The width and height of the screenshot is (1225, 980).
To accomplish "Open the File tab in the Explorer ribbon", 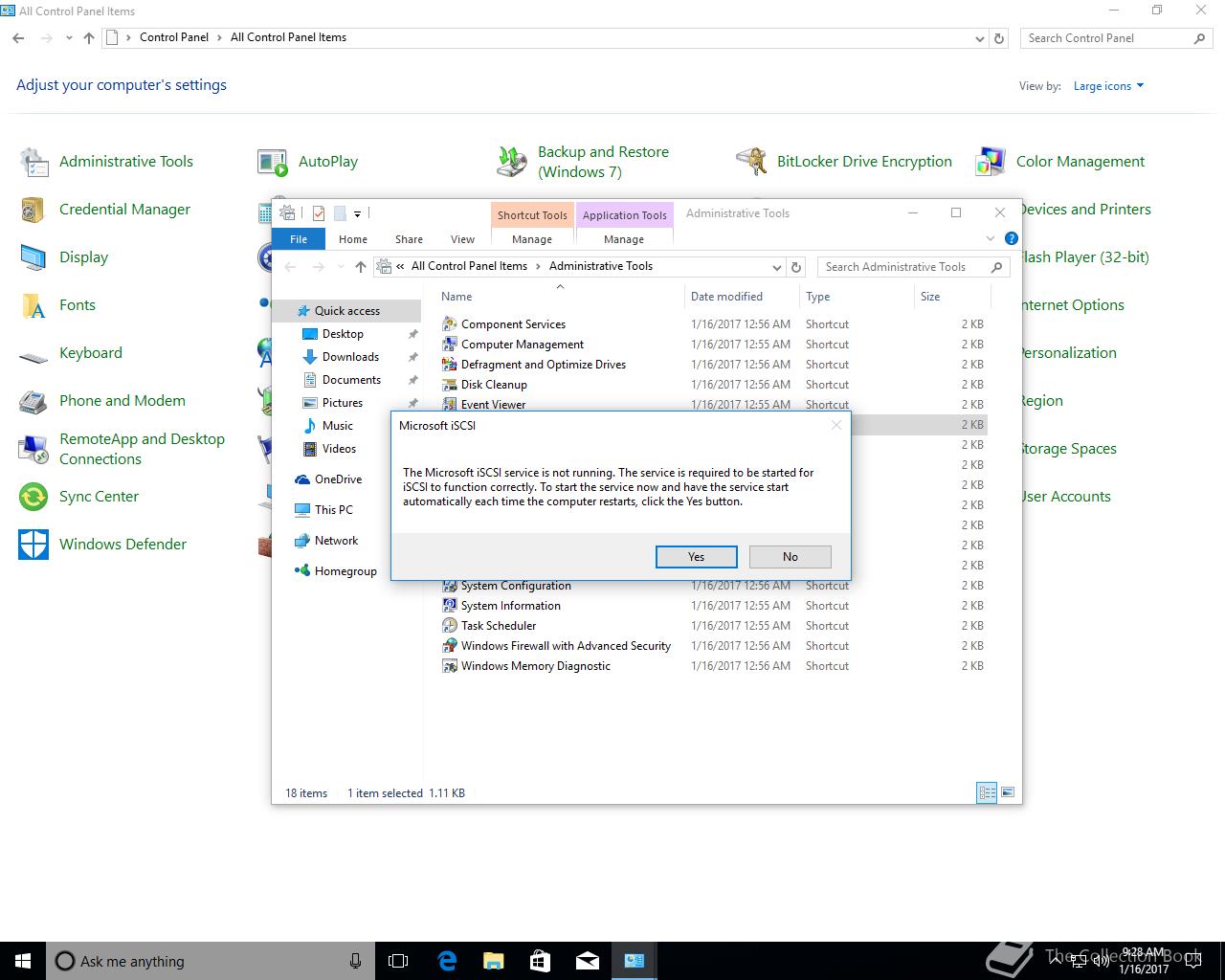I will click(x=299, y=239).
